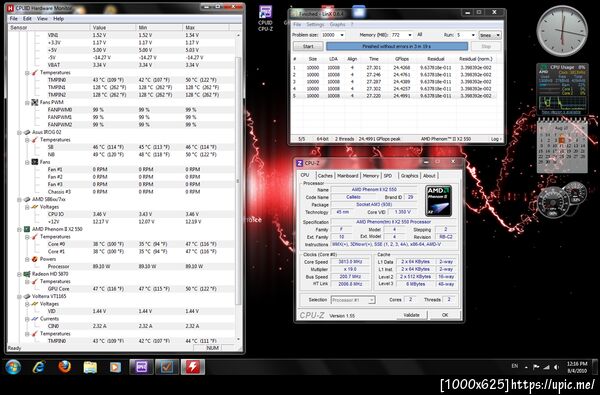Open the Windows Start orb
The image size is (600, 395).
click(13, 367)
